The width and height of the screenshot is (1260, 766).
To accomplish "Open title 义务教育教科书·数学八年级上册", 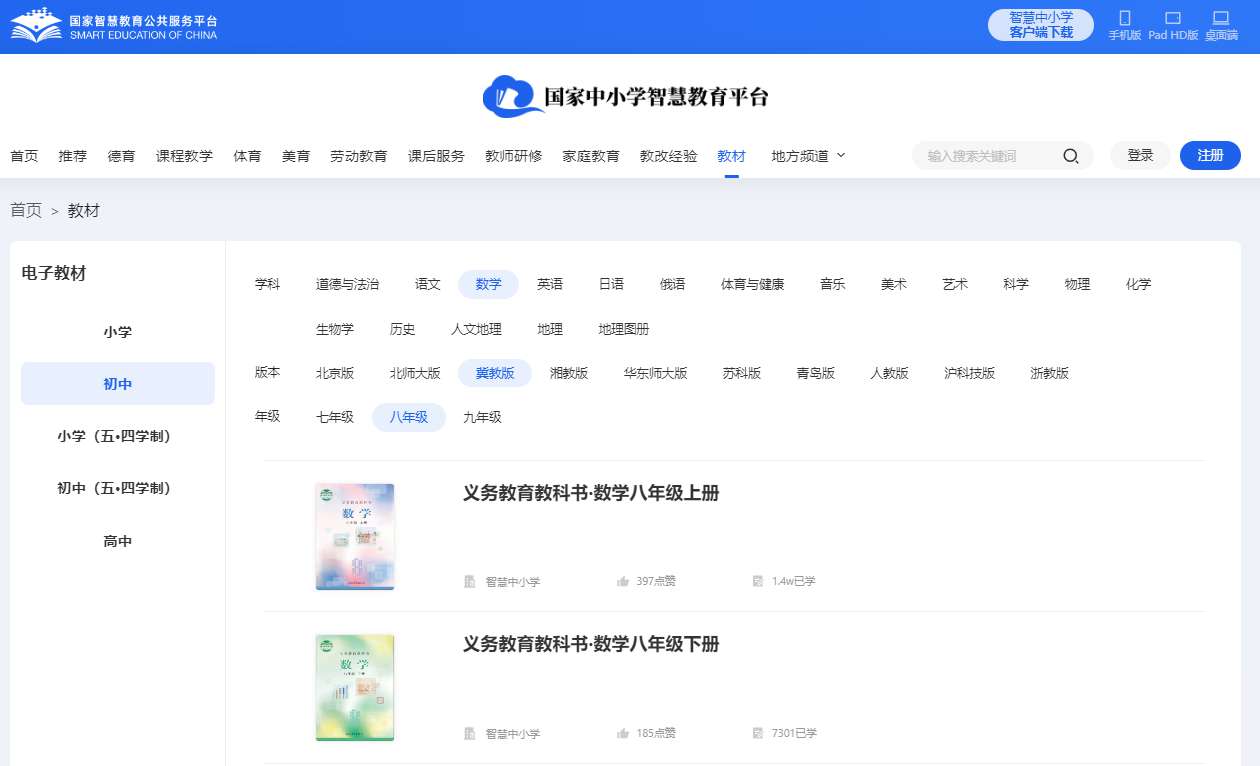I will tap(591, 493).
